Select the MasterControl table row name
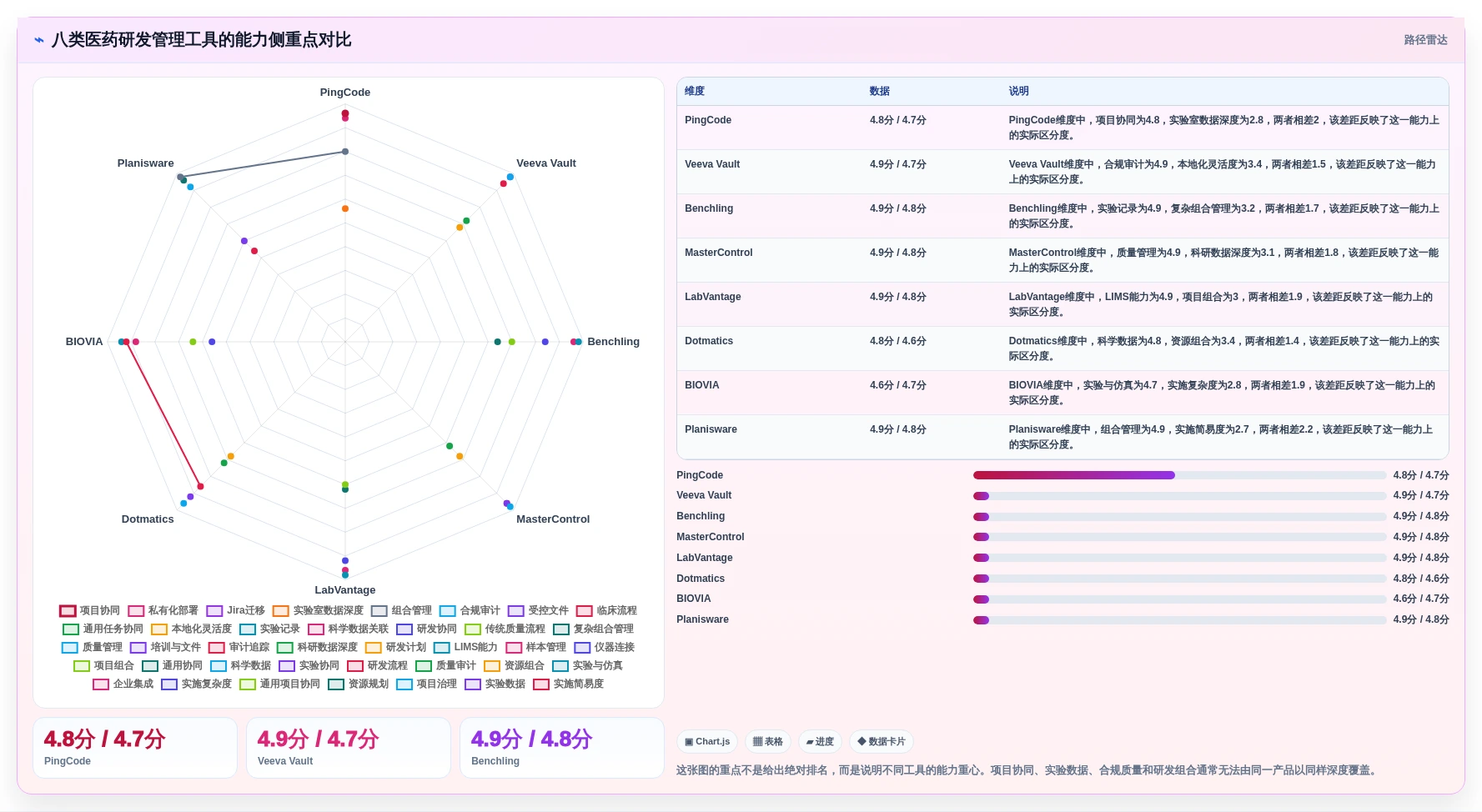Image resolution: width=1482 pixels, height=812 pixels. click(x=719, y=253)
